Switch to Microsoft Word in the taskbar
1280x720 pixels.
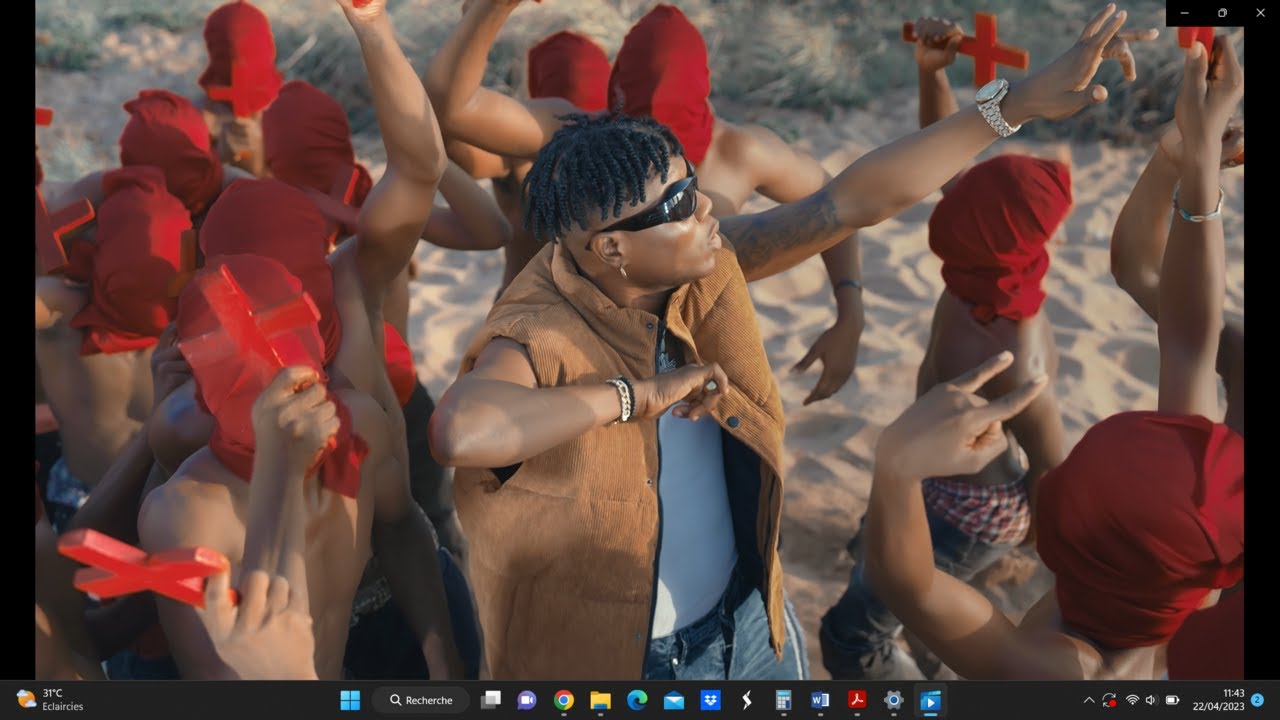(820, 700)
